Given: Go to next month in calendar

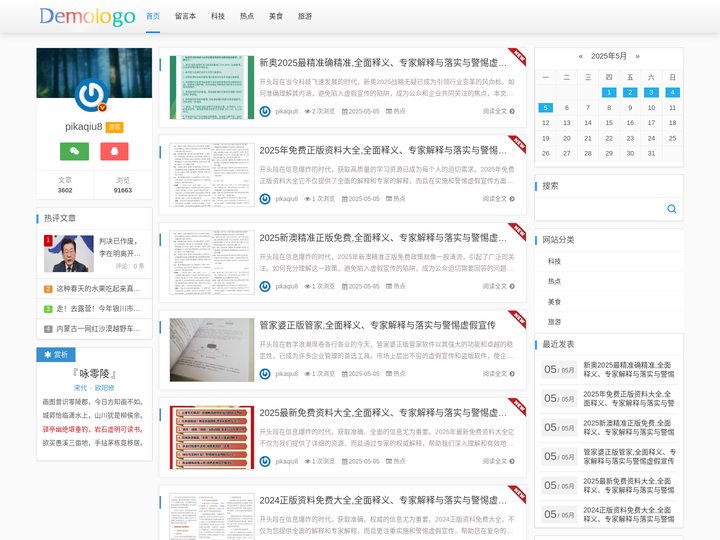Looking at the screenshot, I should [x=637, y=56].
